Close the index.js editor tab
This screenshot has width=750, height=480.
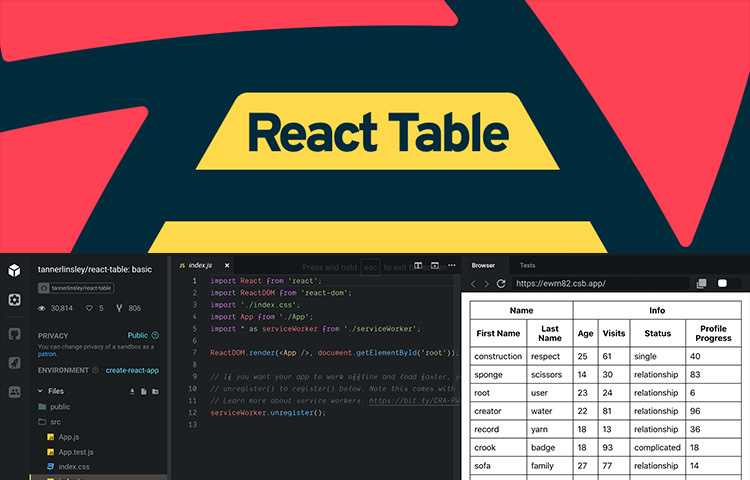(x=227, y=265)
